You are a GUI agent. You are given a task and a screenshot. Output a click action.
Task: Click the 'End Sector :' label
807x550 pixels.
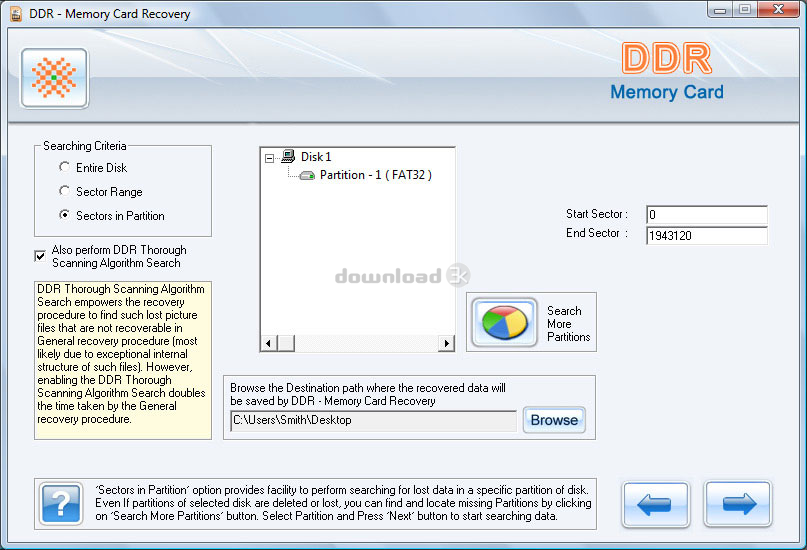click(597, 233)
